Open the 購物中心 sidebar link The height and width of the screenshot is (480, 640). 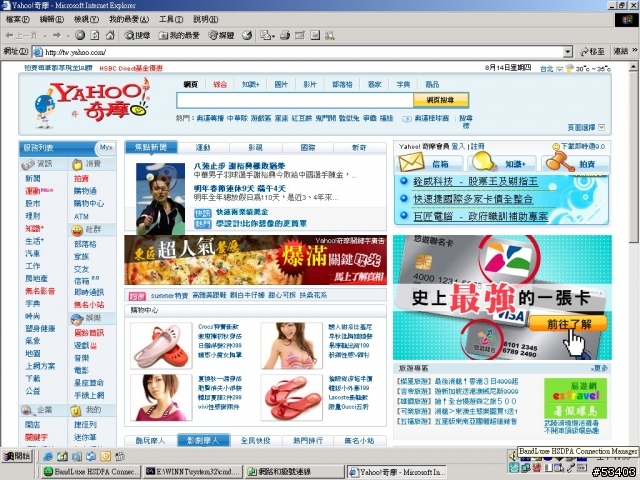coord(89,203)
